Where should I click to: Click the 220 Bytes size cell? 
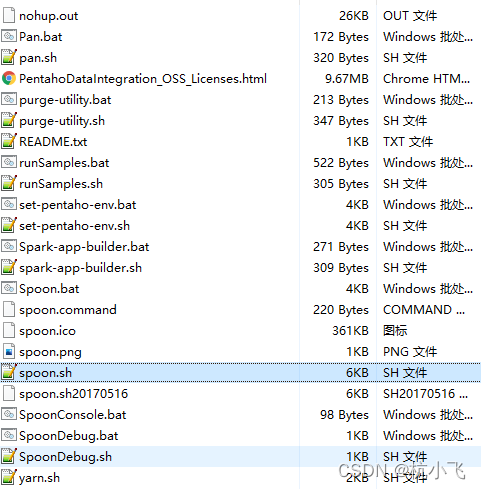[x=341, y=310]
